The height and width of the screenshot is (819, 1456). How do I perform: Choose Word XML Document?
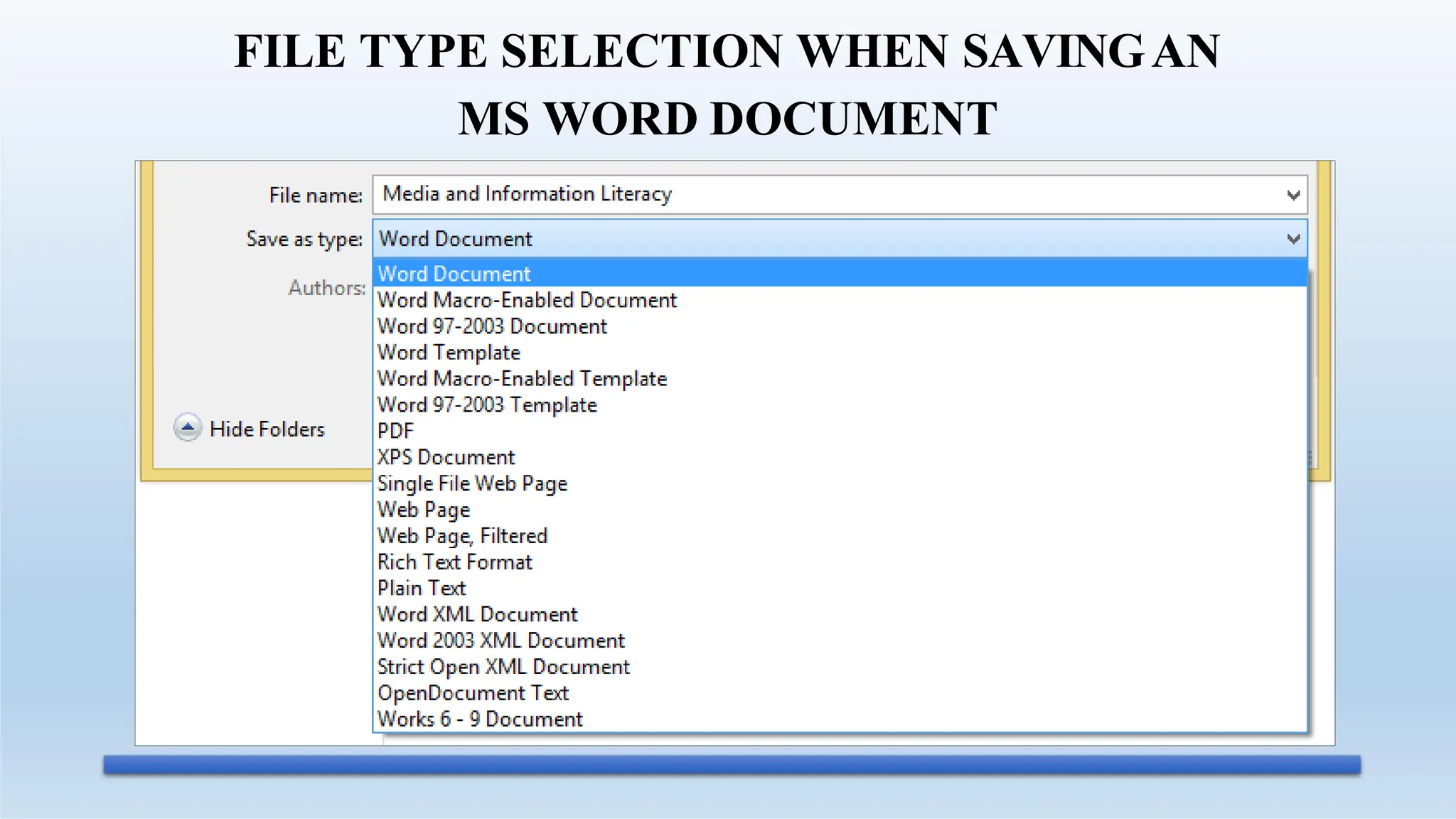point(840,614)
